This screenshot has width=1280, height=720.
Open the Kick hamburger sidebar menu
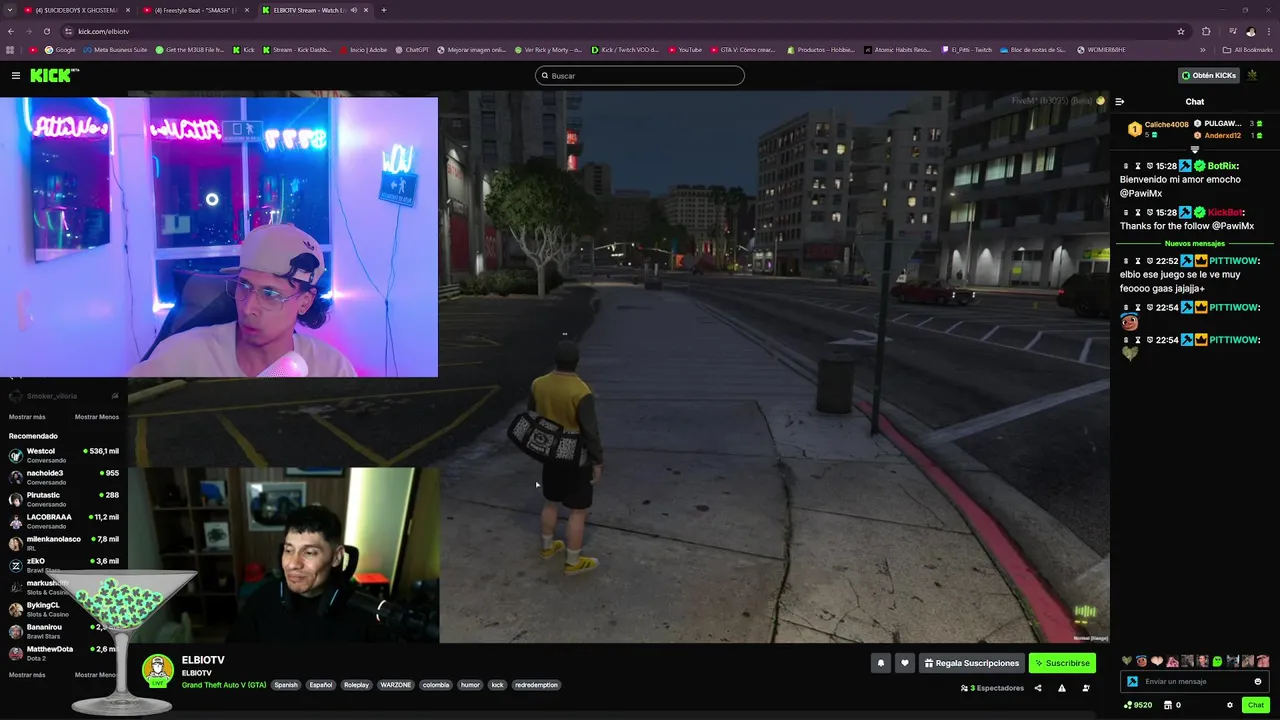[15, 75]
